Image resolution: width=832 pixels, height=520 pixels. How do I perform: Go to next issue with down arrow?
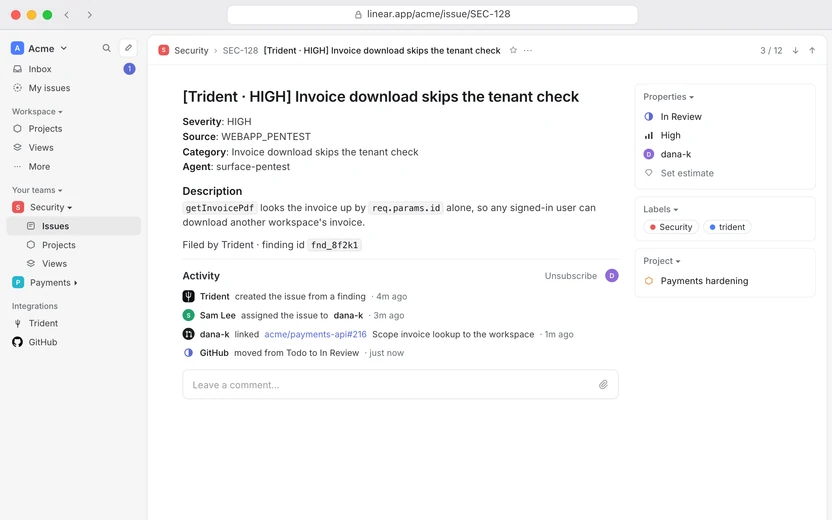[x=795, y=50]
